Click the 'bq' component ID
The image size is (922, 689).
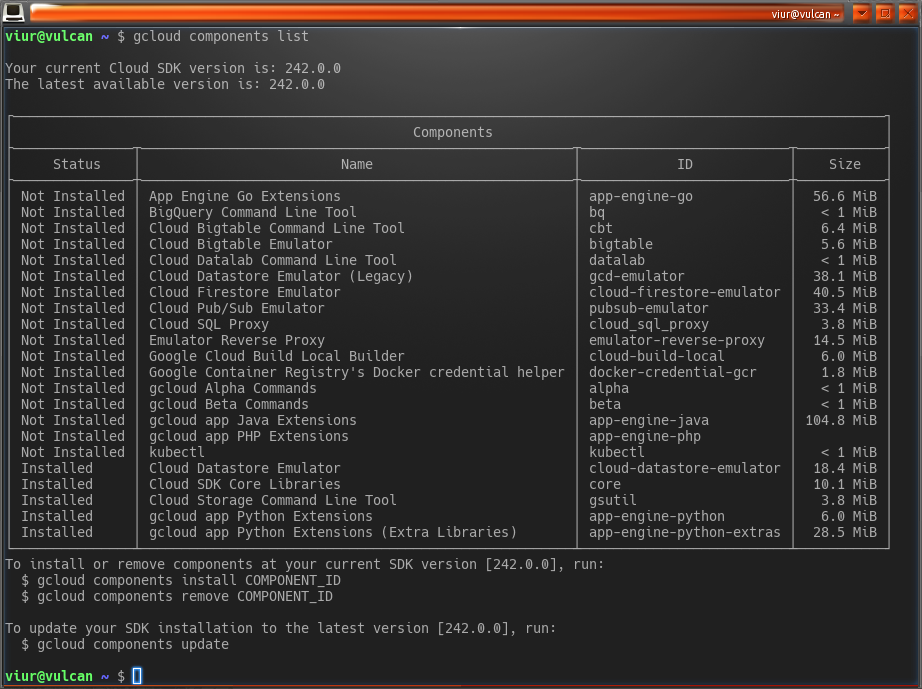597,212
